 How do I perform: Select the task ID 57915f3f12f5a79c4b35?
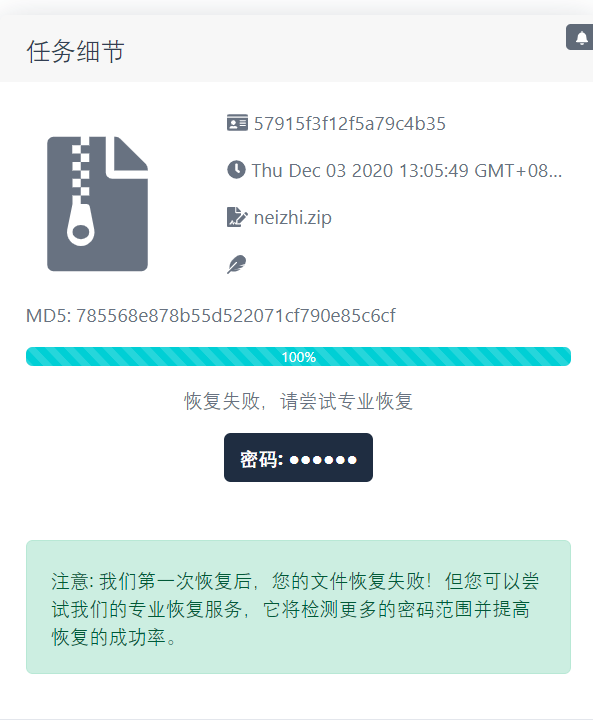click(350, 124)
